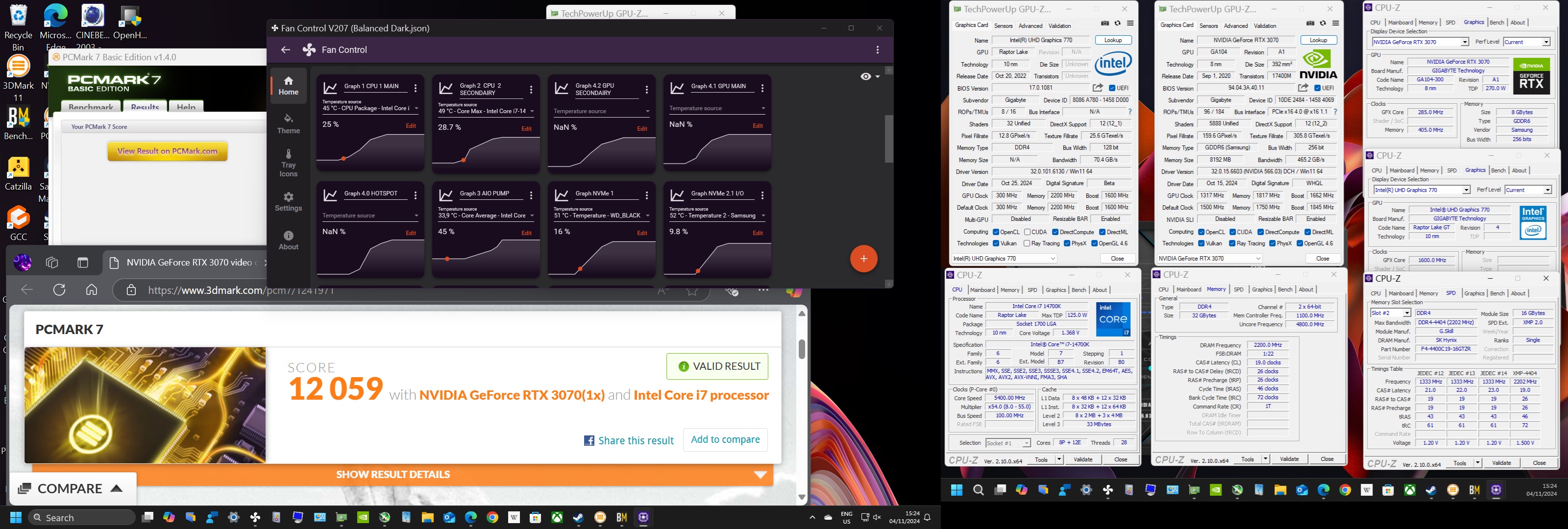Screen dimensions: 1568x529
Task: Open the Bench tab in CPU-Z DDR4 Memory window
Action: pos(1285,289)
